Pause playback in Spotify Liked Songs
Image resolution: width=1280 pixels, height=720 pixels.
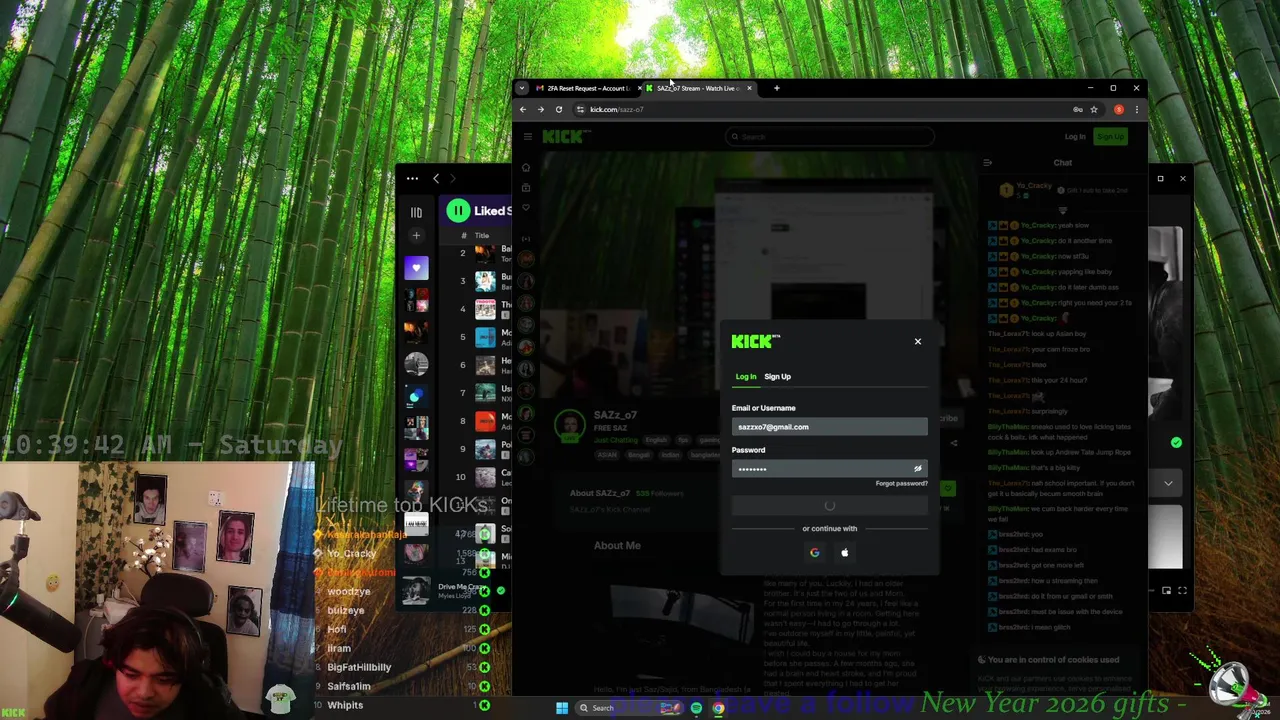coord(458,211)
